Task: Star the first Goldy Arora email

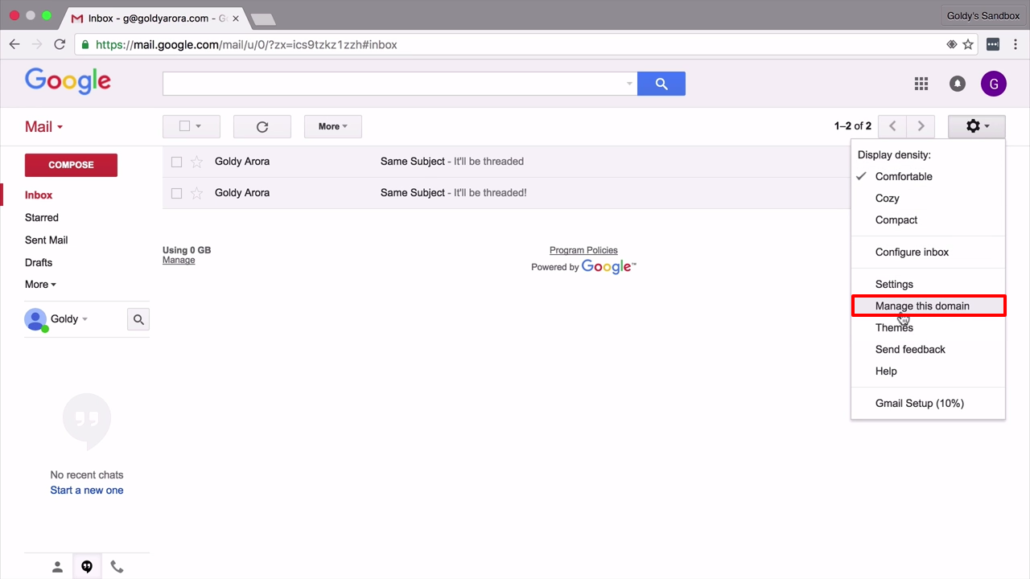Action: point(196,162)
